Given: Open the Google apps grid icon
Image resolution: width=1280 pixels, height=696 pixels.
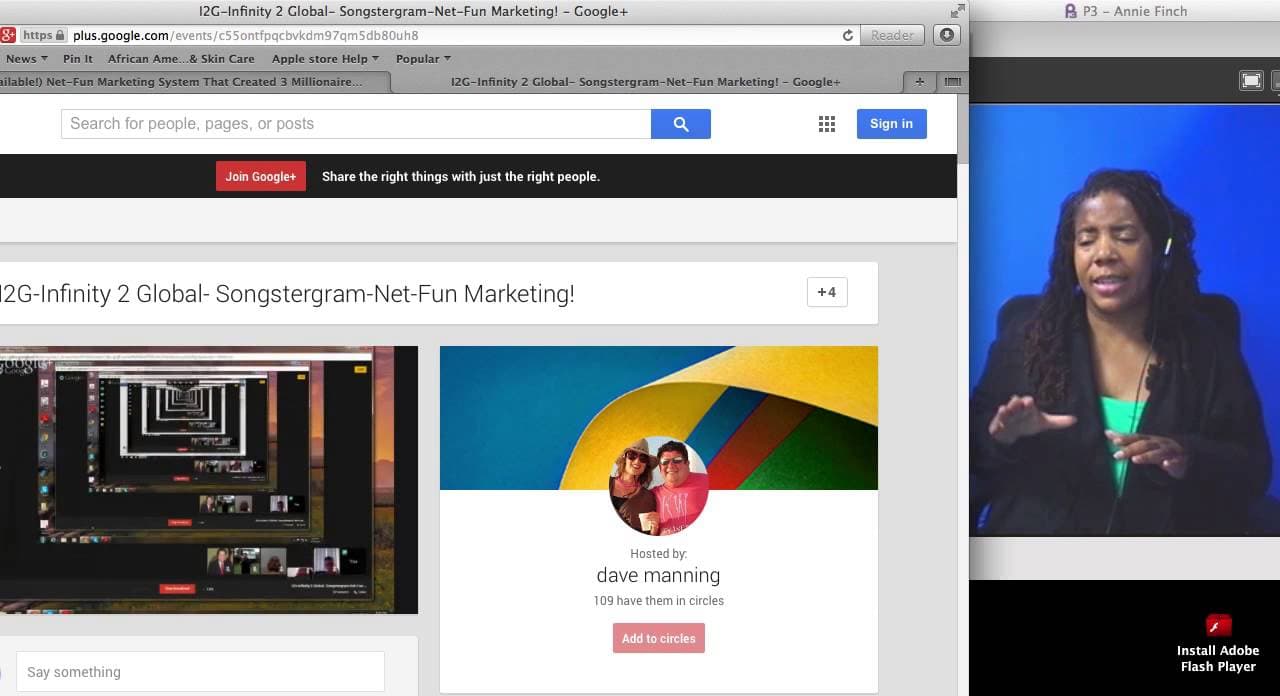Looking at the screenshot, I should 826,124.
